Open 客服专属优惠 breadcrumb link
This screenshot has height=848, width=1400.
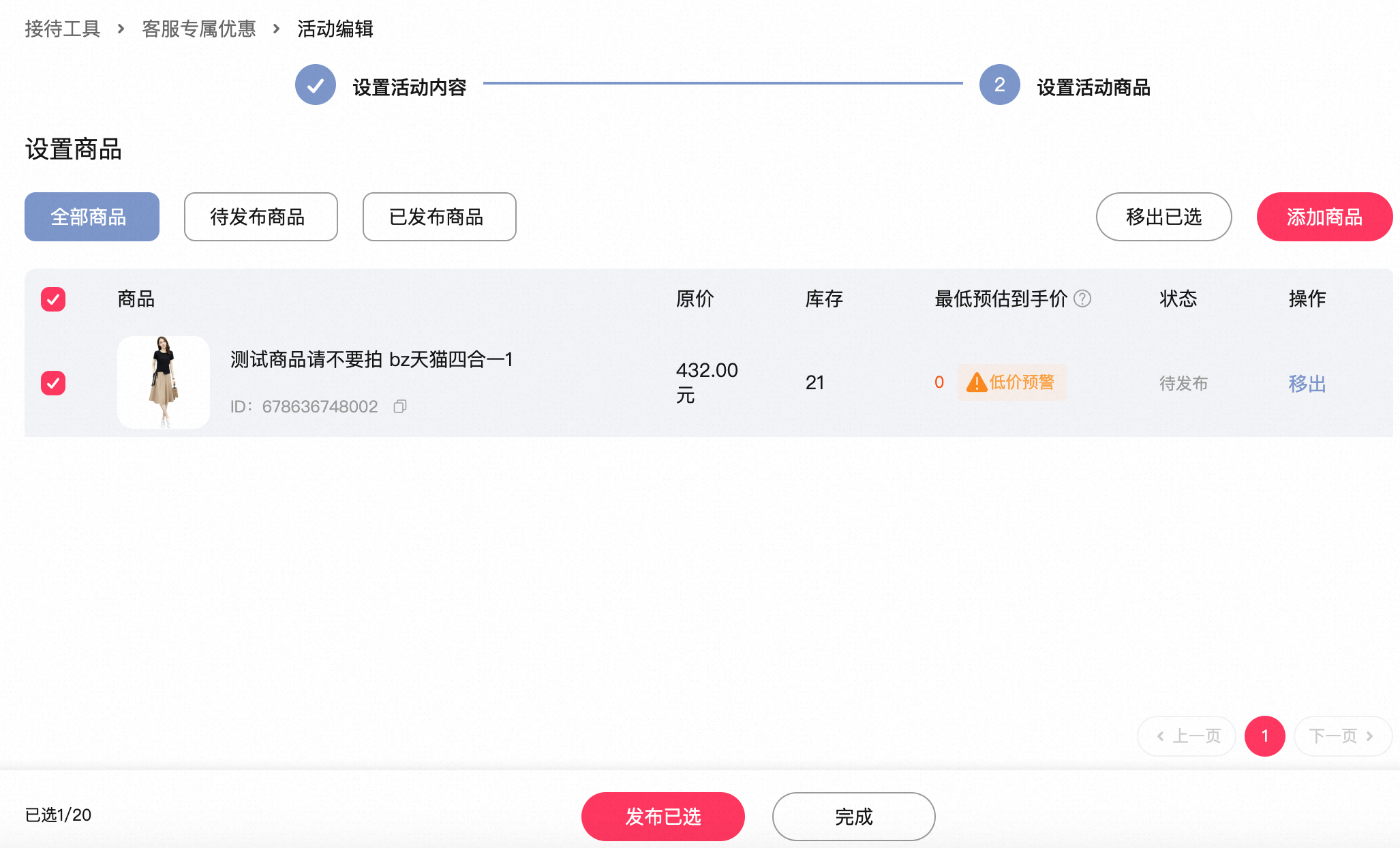pyautogui.click(x=199, y=29)
